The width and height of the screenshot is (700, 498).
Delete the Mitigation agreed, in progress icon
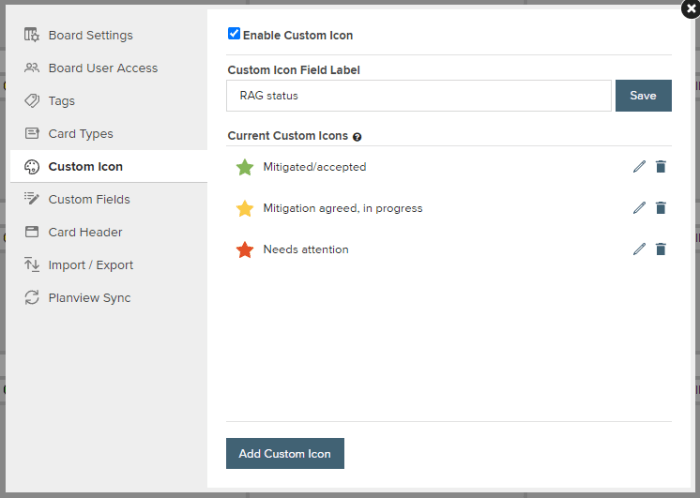661,208
